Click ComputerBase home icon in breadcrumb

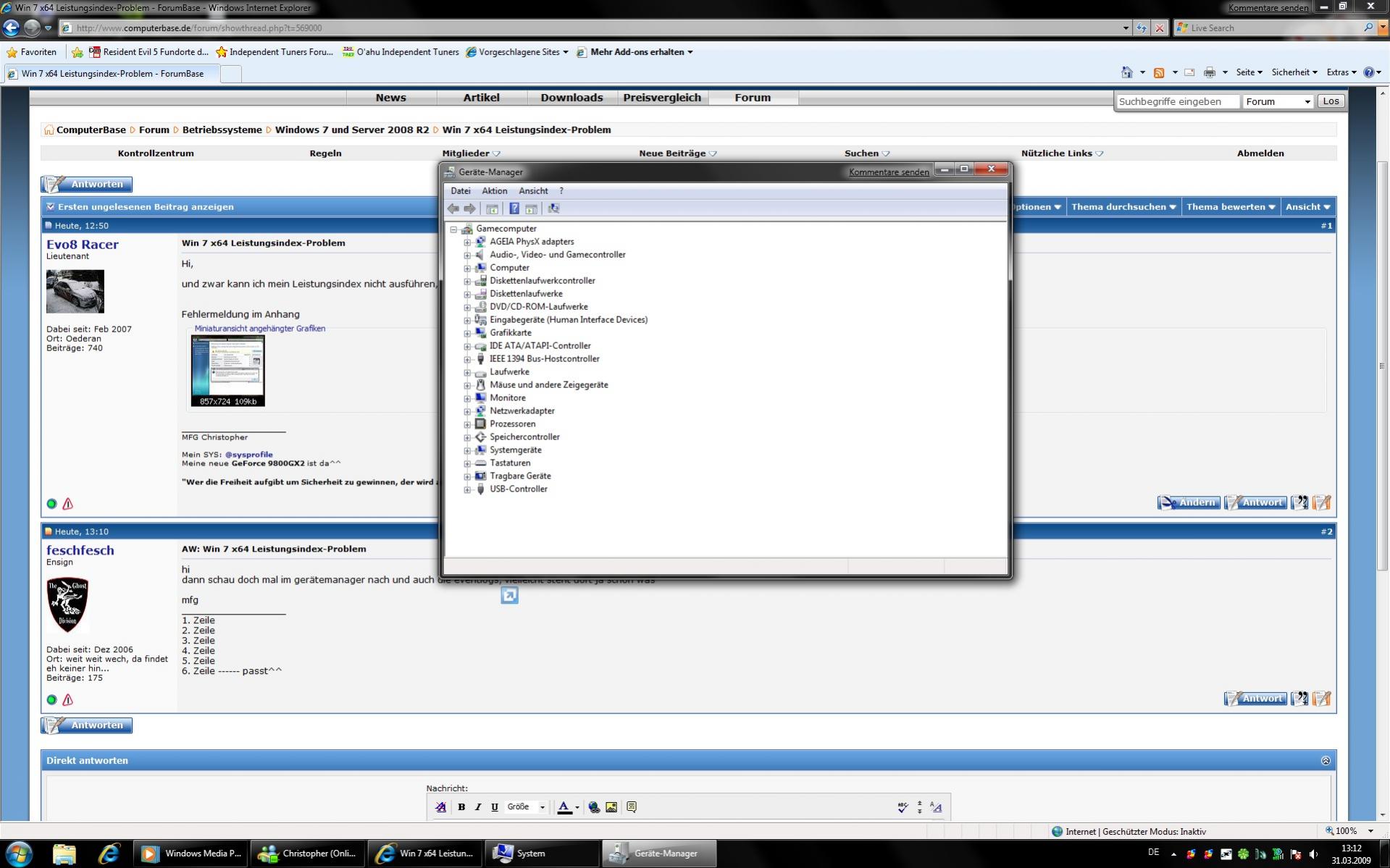click(x=49, y=130)
